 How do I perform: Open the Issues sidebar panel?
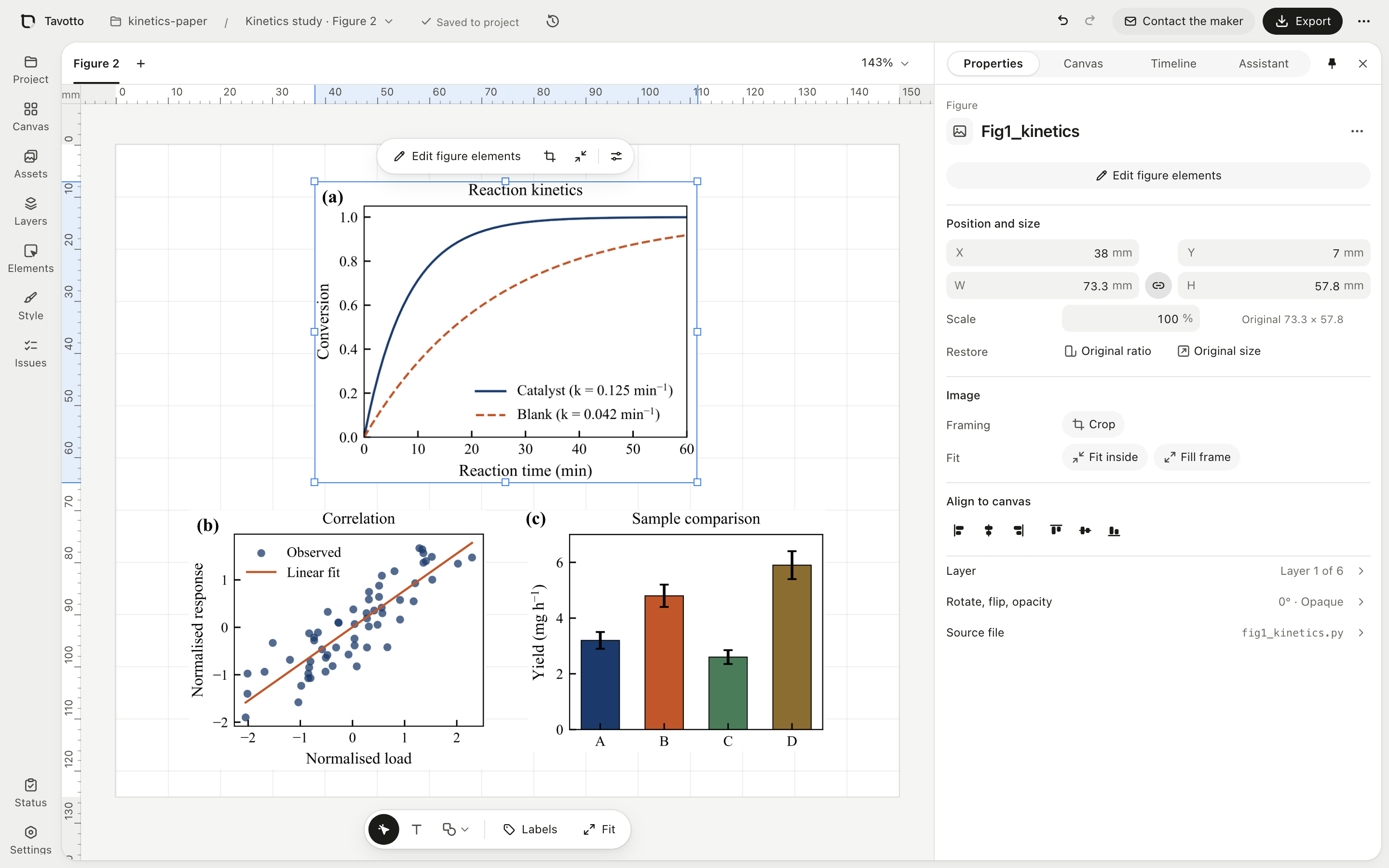(30, 353)
